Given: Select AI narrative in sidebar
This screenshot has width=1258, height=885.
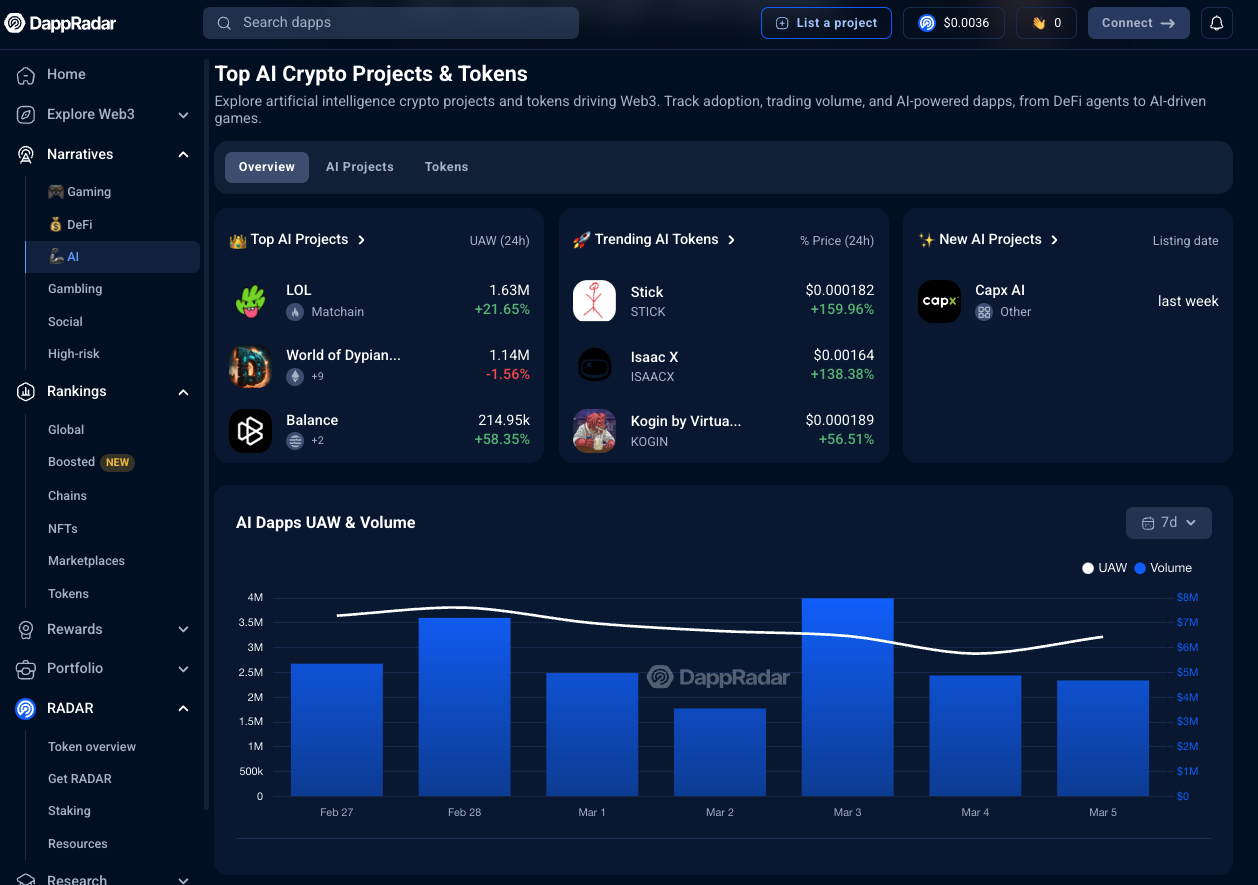Looking at the screenshot, I should point(112,257).
